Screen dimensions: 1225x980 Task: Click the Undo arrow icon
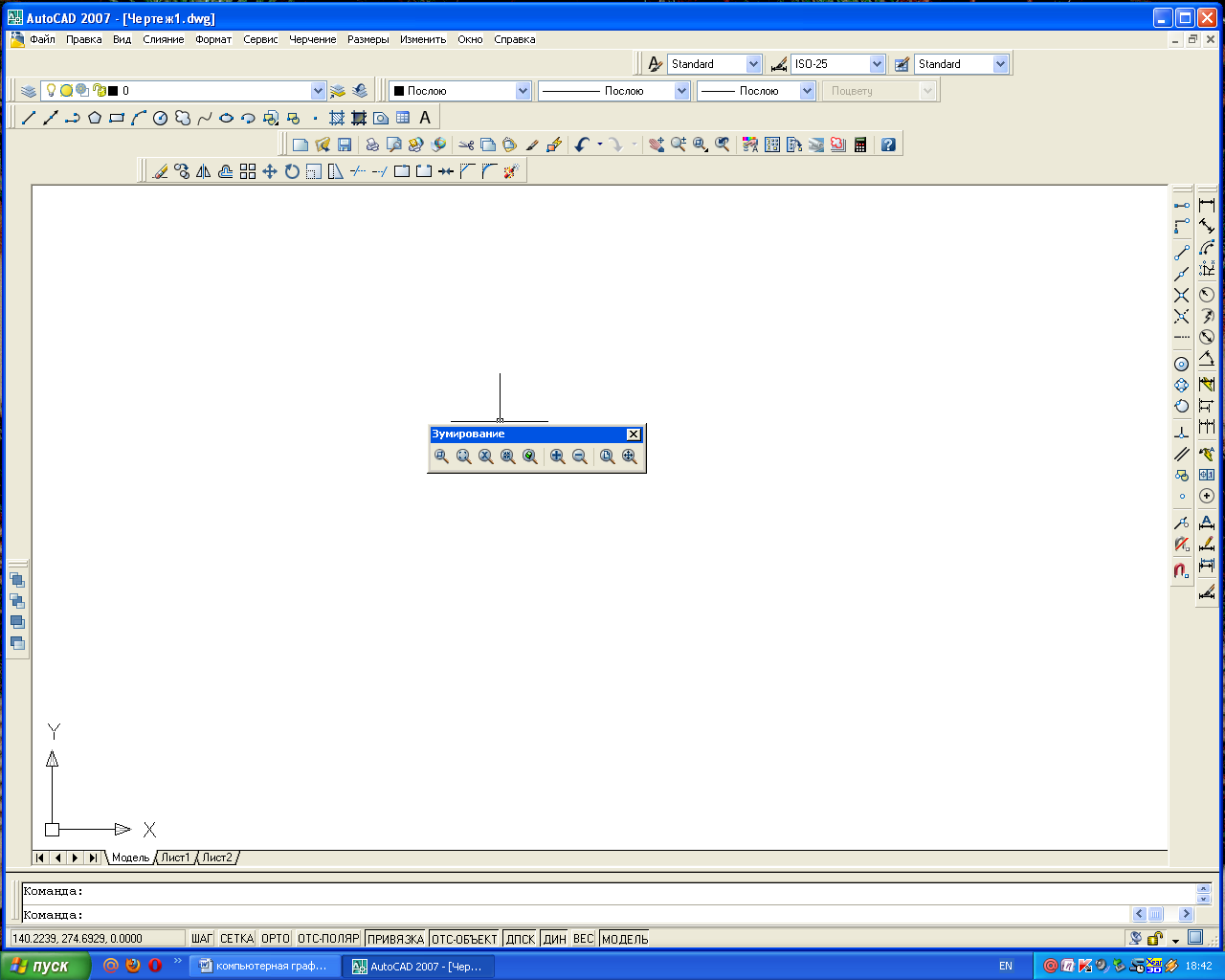(x=581, y=145)
